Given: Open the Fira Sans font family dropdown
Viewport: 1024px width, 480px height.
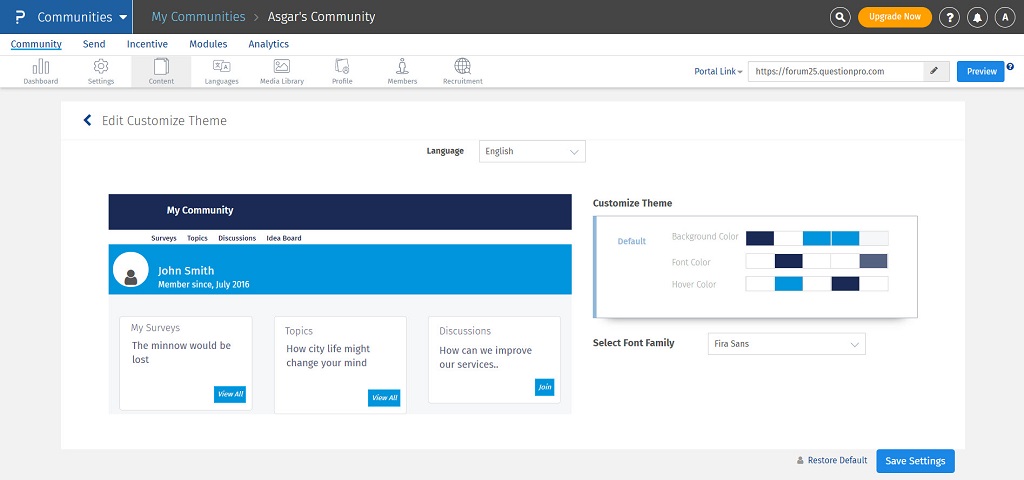Looking at the screenshot, I should pos(786,344).
